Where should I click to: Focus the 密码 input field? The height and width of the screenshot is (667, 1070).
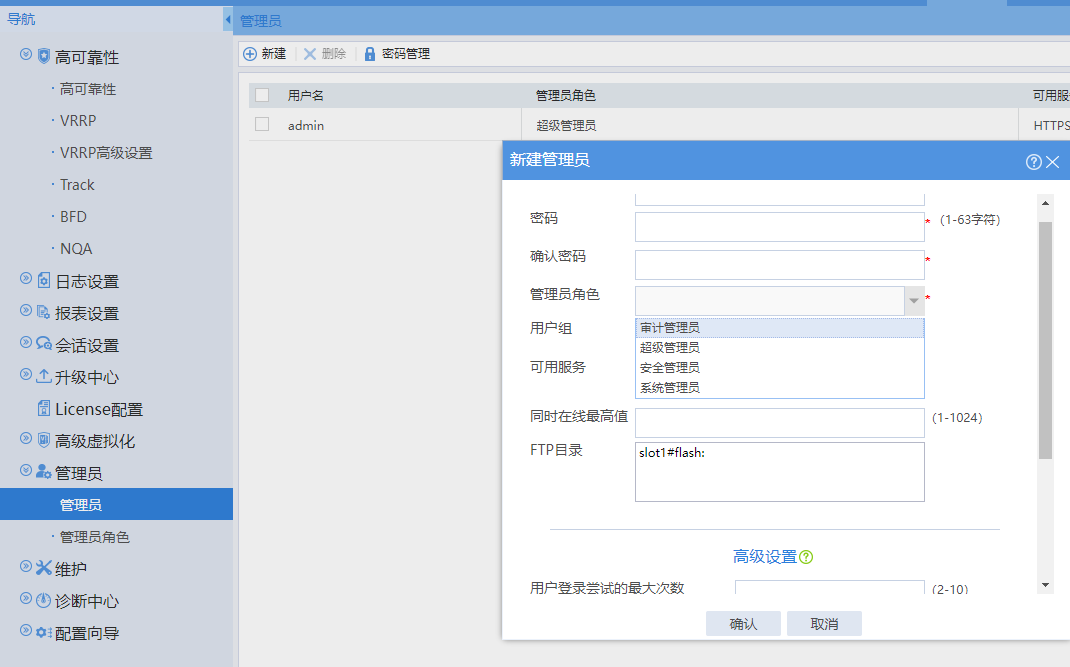[779, 227]
